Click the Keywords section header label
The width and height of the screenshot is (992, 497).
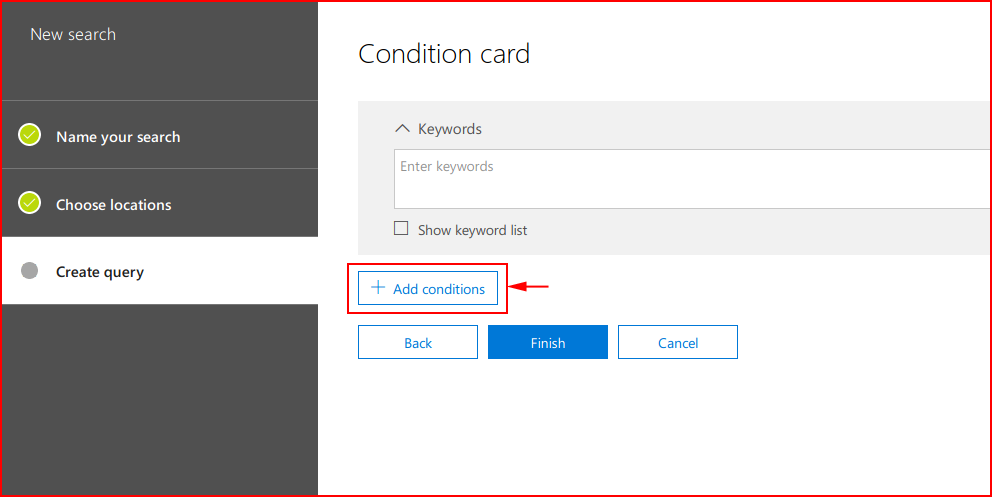(450, 129)
